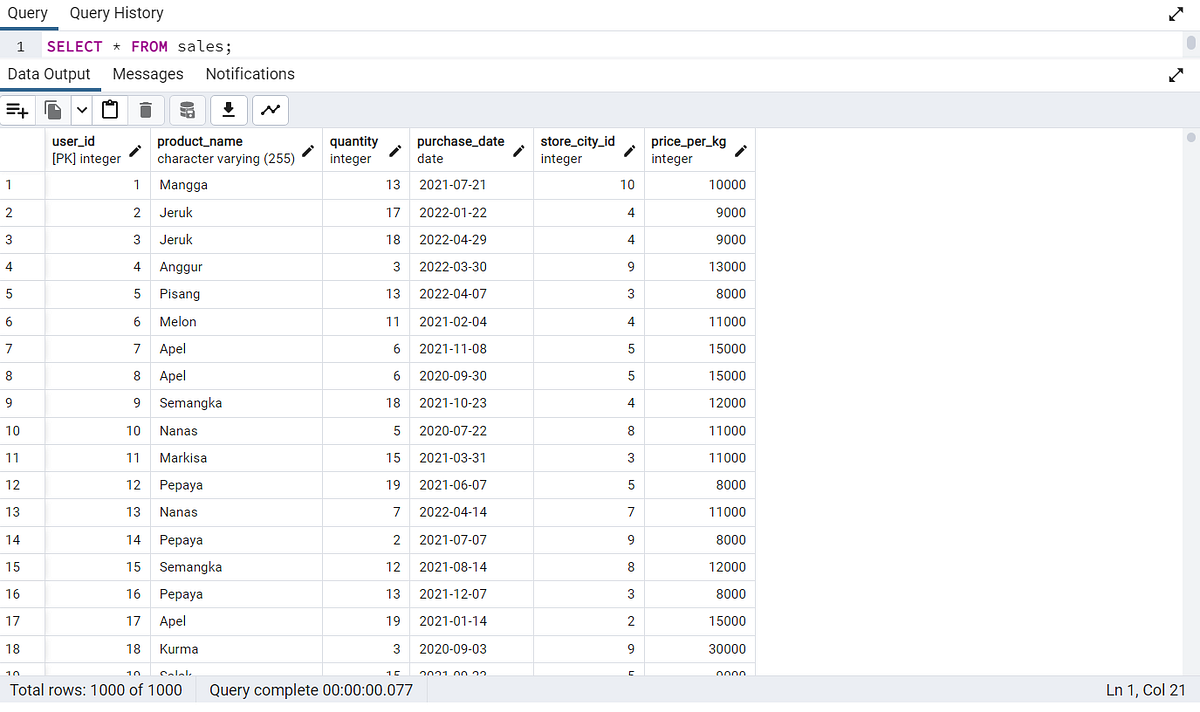This screenshot has height=712, width=1200.
Task: Open the copy options dropdown
Action: [x=81, y=110]
